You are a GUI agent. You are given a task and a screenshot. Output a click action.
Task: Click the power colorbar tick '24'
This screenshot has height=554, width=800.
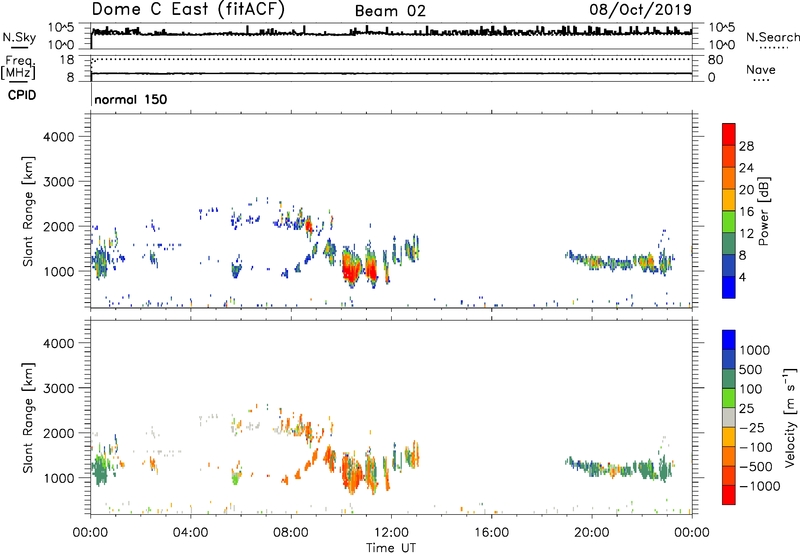tap(746, 168)
